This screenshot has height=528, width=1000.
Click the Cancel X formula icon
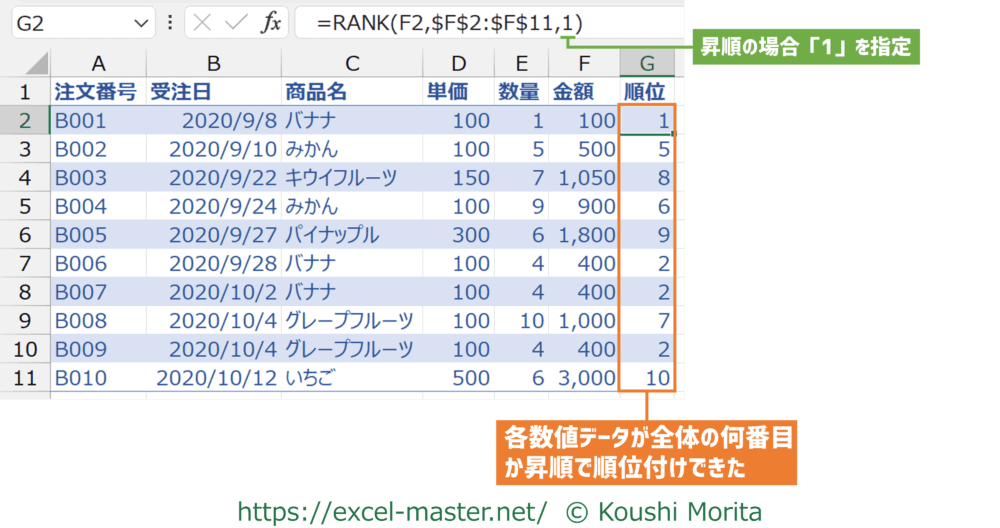[205, 23]
